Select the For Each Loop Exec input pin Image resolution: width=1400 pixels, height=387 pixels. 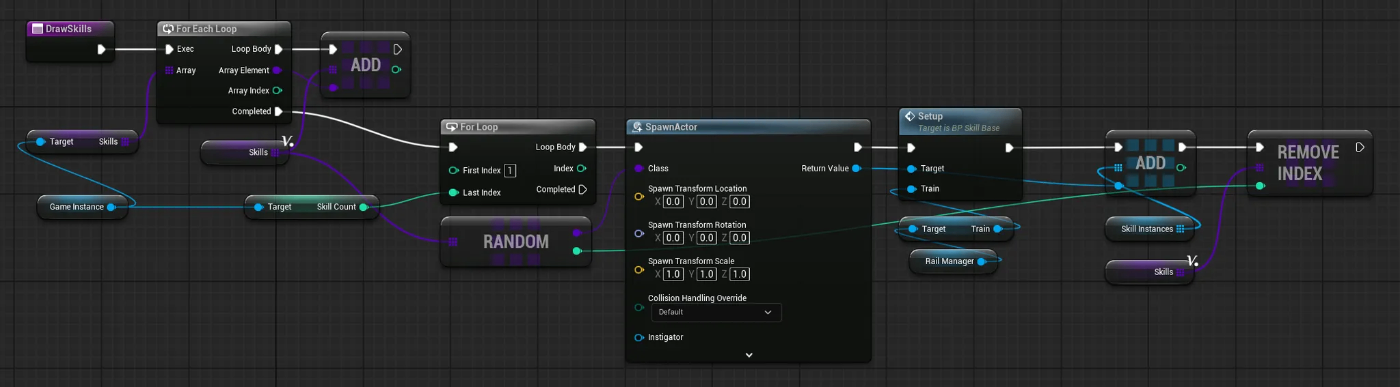169,49
